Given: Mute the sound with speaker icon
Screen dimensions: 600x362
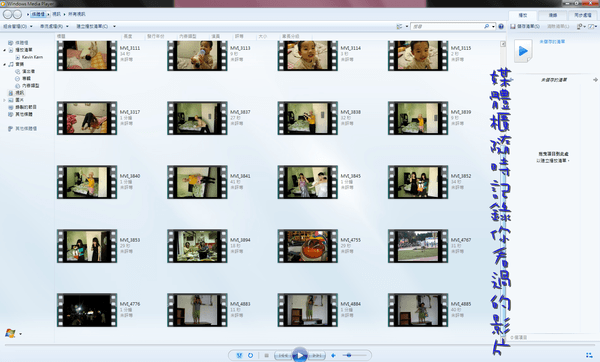Looking at the screenshot, I should coord(333,355).
